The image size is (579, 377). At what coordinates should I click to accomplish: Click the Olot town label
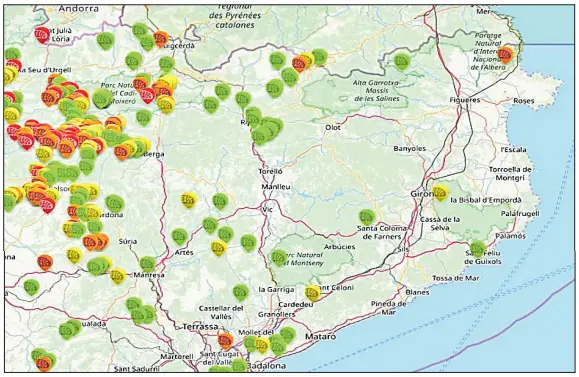(x=333, y=127)
